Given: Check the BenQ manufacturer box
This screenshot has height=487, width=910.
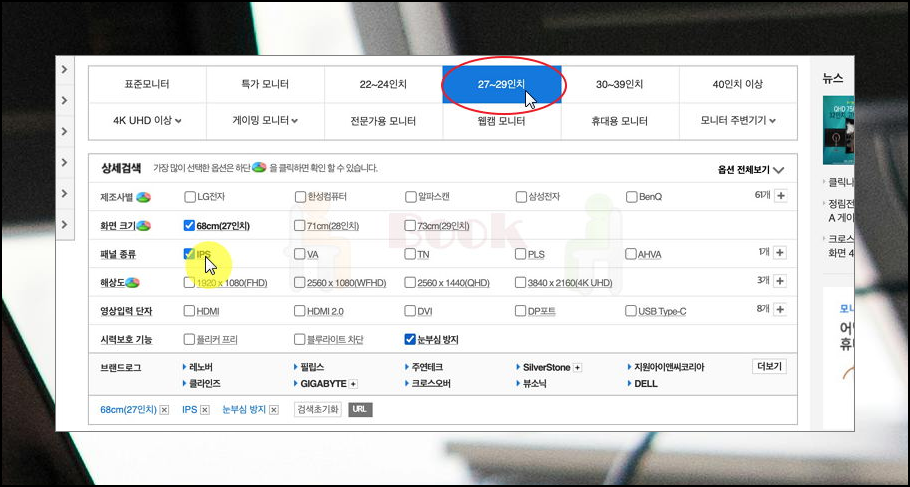Looking at the screenshot, I should coord(631,197).
